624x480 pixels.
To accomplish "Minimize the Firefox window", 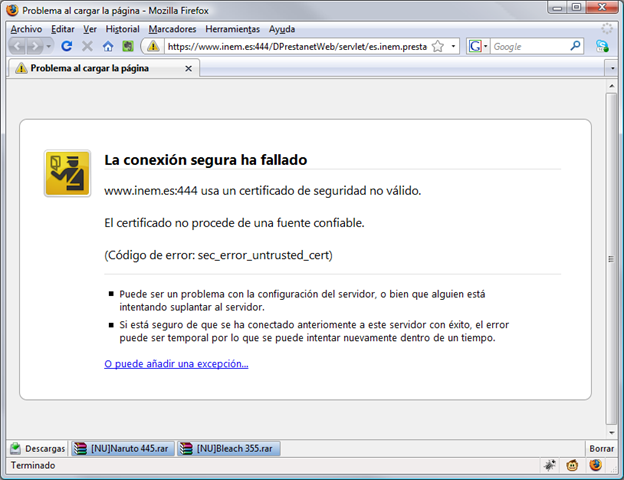I will pyautogui.click(x=558, y=8).
